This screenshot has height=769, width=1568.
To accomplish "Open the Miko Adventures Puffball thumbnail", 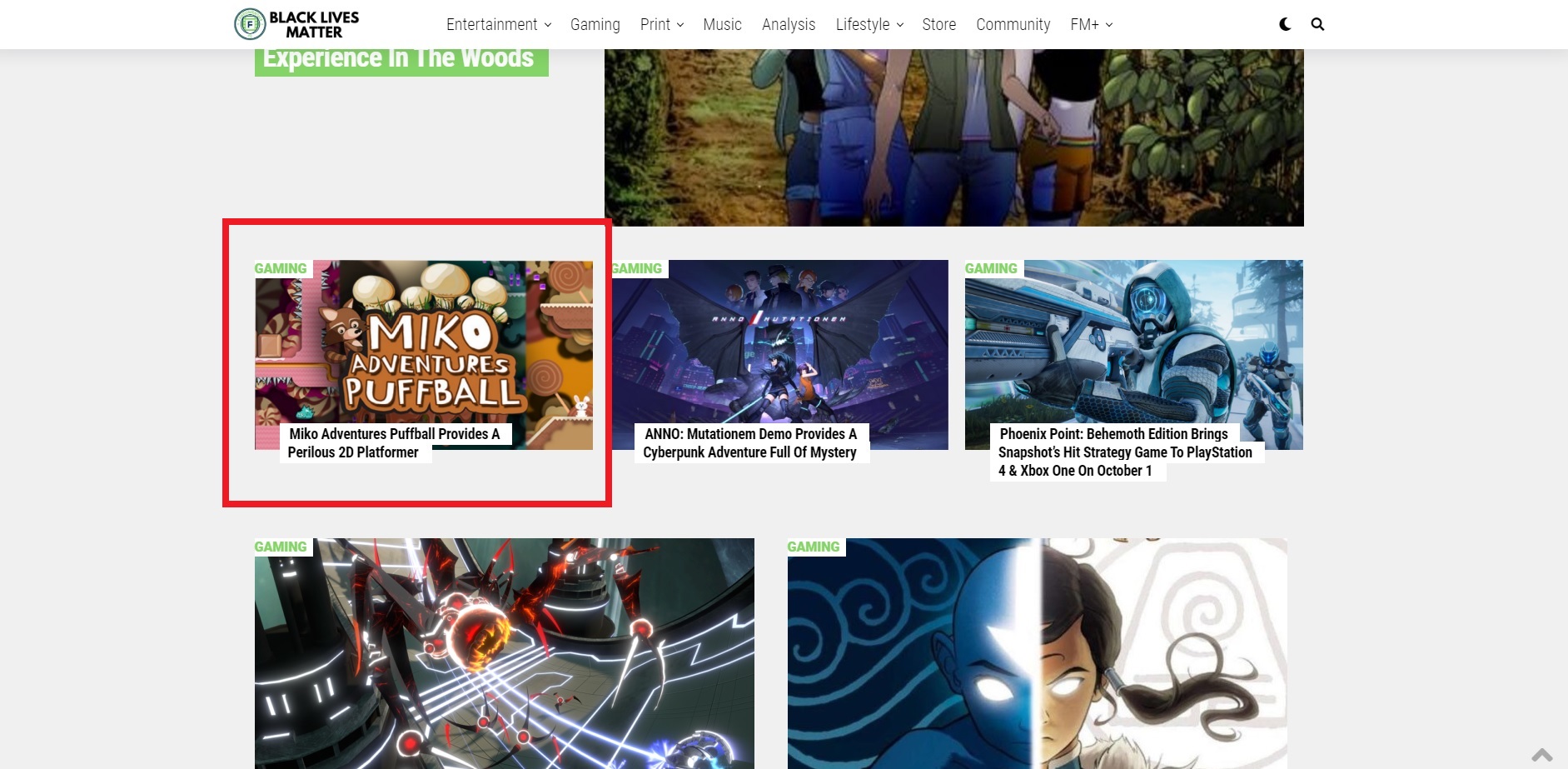I will click(x=424, y=355).
